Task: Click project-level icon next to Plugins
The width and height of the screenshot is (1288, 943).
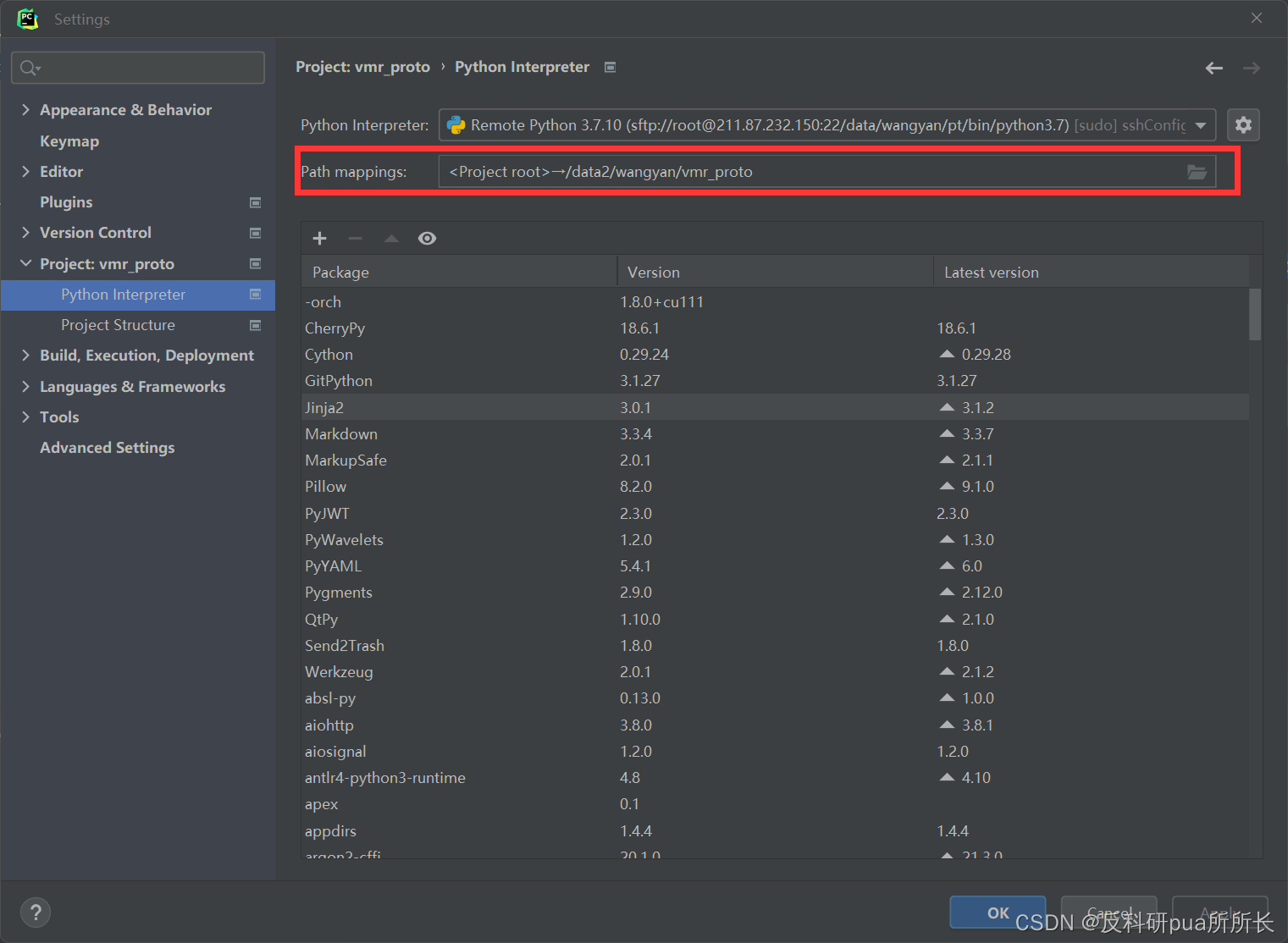Action: pyautogui.click(x=255, y=202)
